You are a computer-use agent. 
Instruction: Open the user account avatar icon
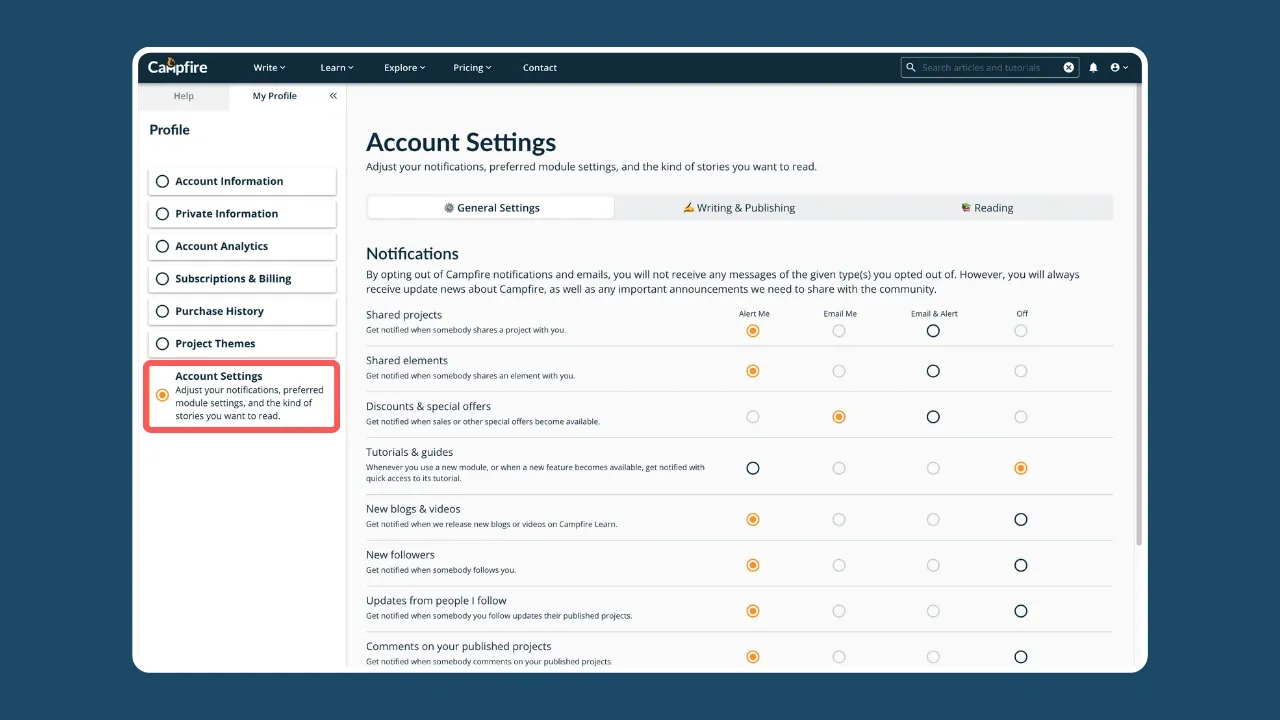(x=1117, y=67)
